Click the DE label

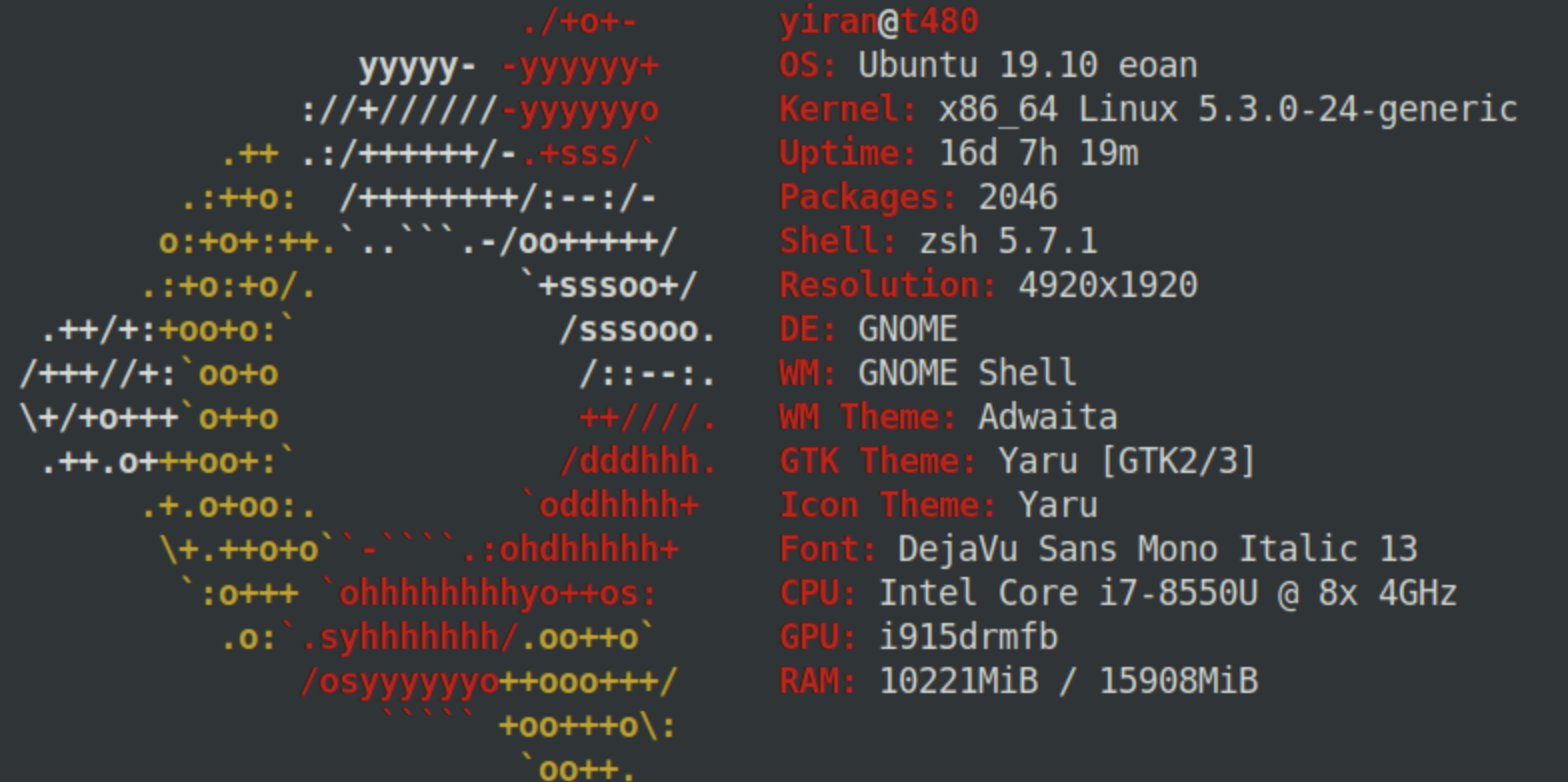coord(807,329)
